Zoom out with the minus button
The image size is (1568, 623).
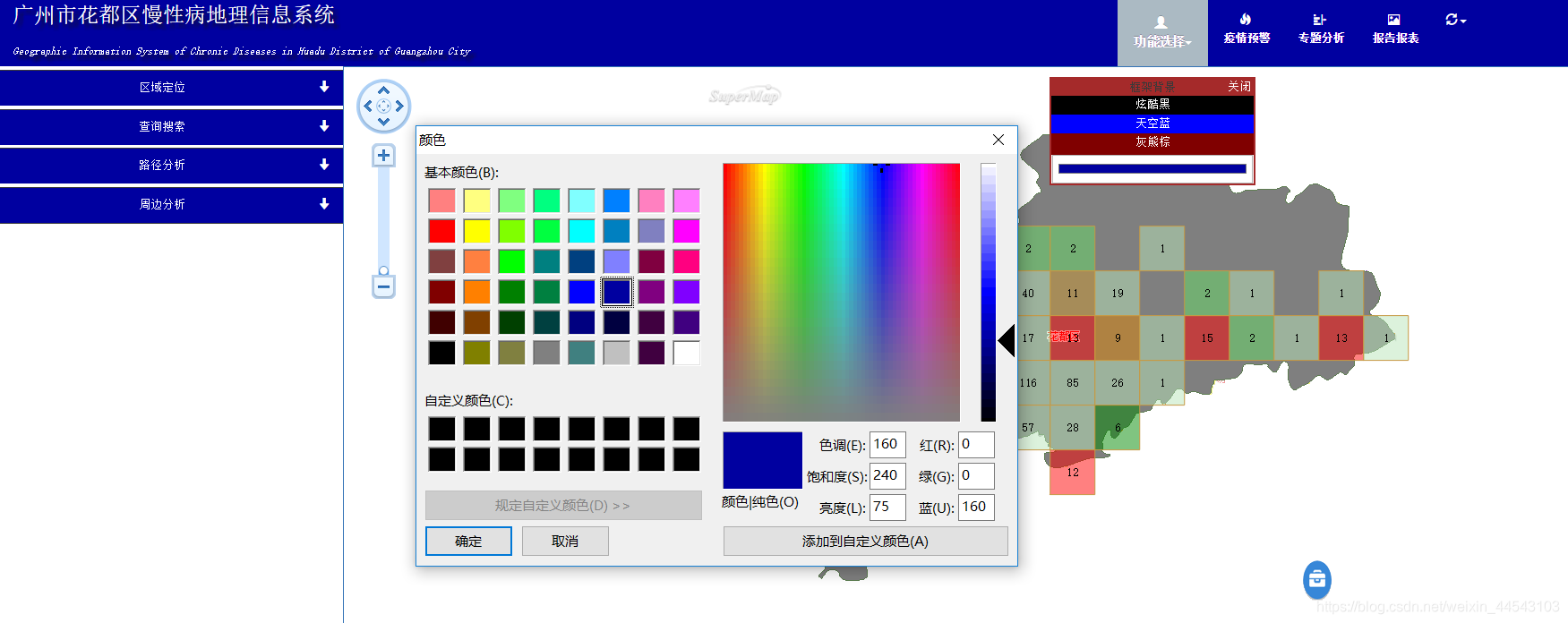pos(383,287)
